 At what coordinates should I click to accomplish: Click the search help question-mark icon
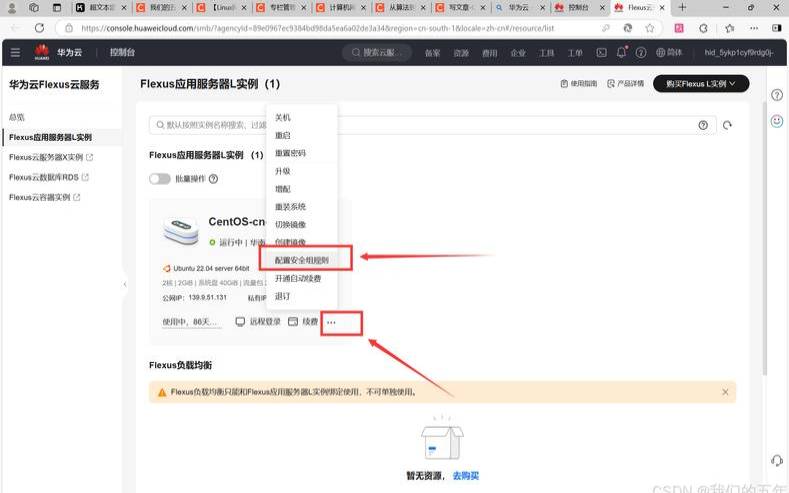pyautogui.click(x=703, y=125)
